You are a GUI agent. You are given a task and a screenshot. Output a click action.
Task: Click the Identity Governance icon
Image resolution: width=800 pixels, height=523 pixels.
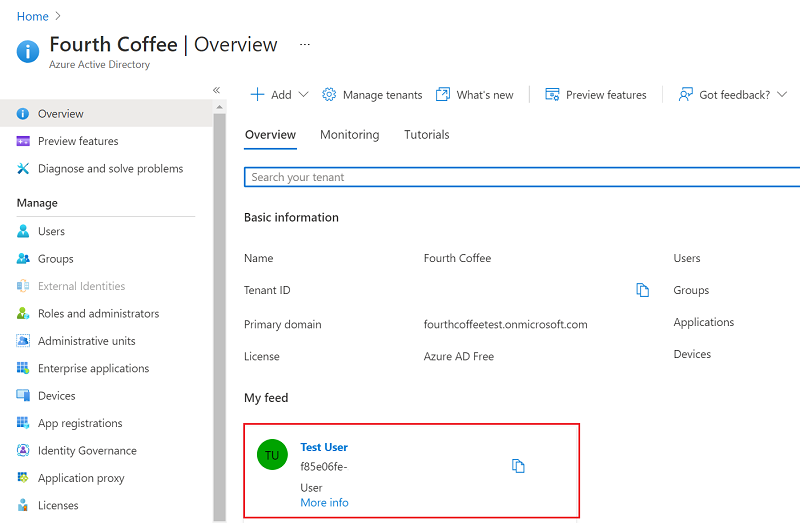tap(23, 451)
